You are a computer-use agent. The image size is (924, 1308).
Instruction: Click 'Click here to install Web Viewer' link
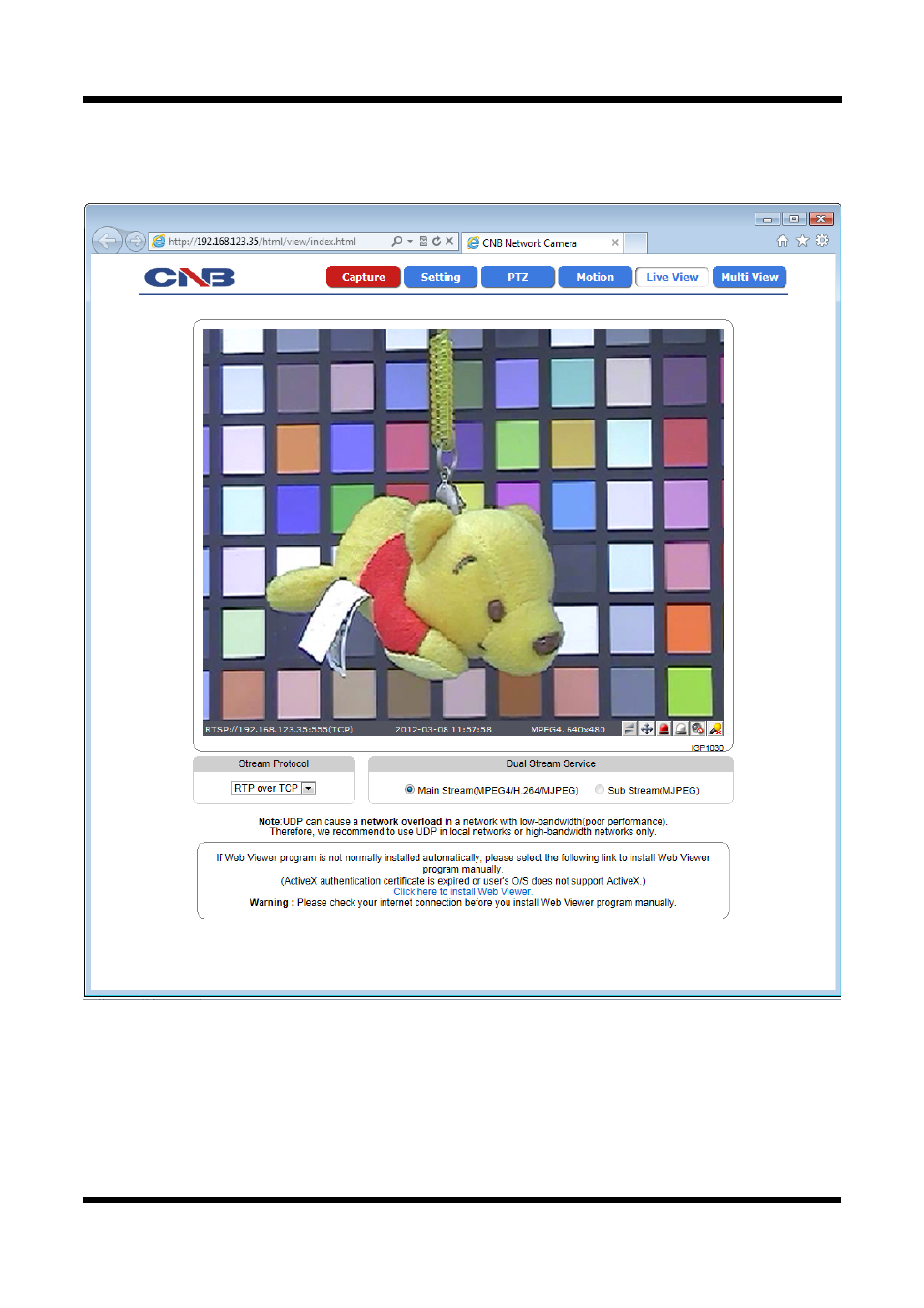click(x=462, y=892)
